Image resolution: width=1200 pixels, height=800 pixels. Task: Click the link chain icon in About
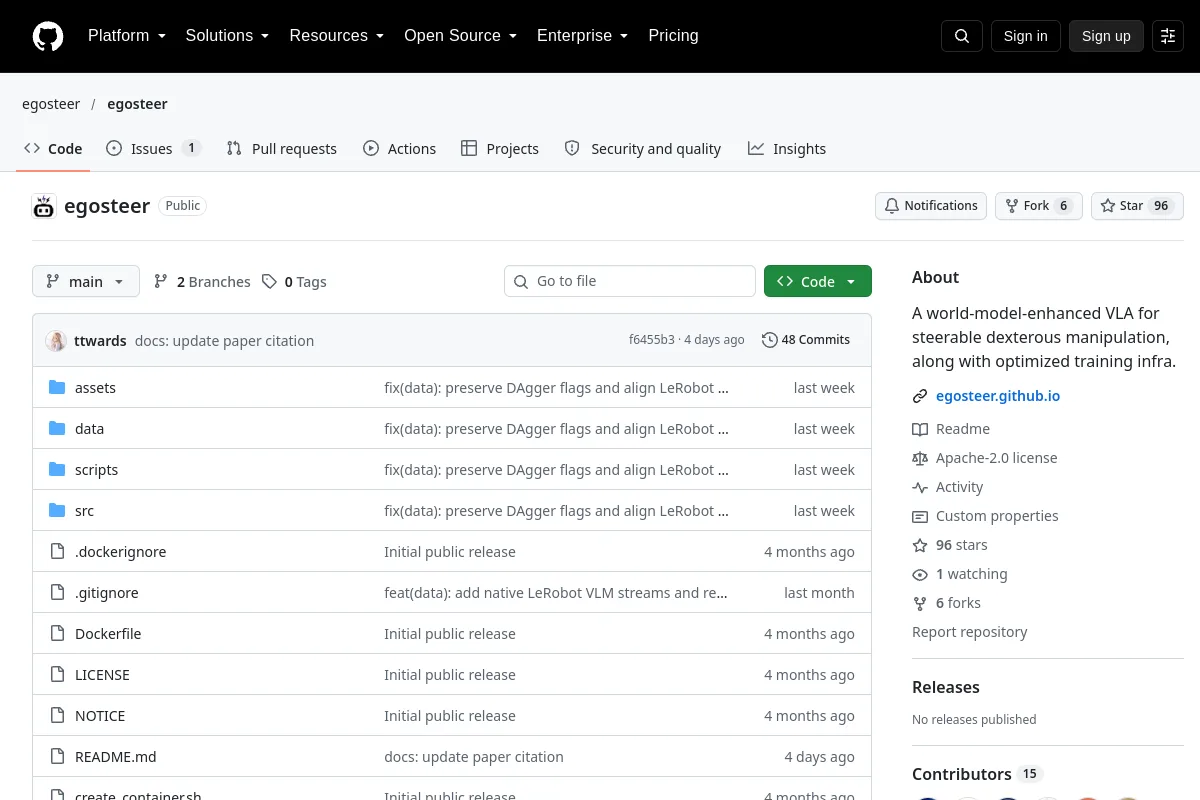point(920,396)
